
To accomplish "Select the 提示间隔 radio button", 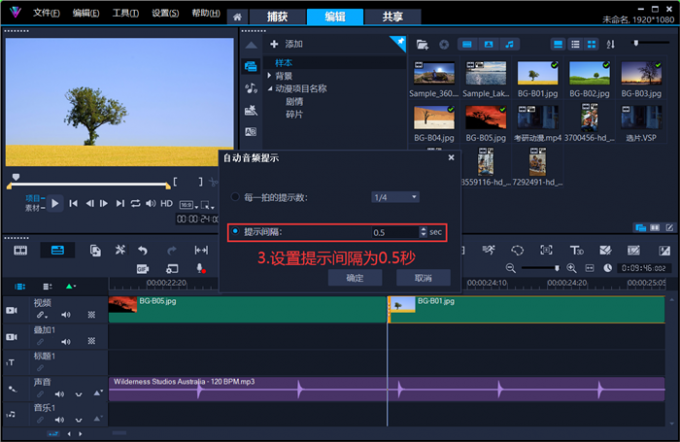I will coord(235,231).
